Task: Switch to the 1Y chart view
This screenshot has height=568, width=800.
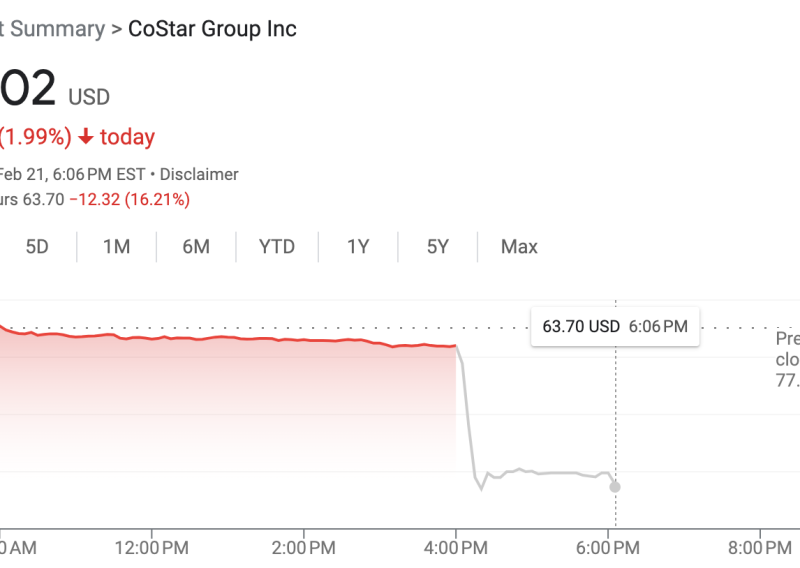Action: (x=358, y=247)
